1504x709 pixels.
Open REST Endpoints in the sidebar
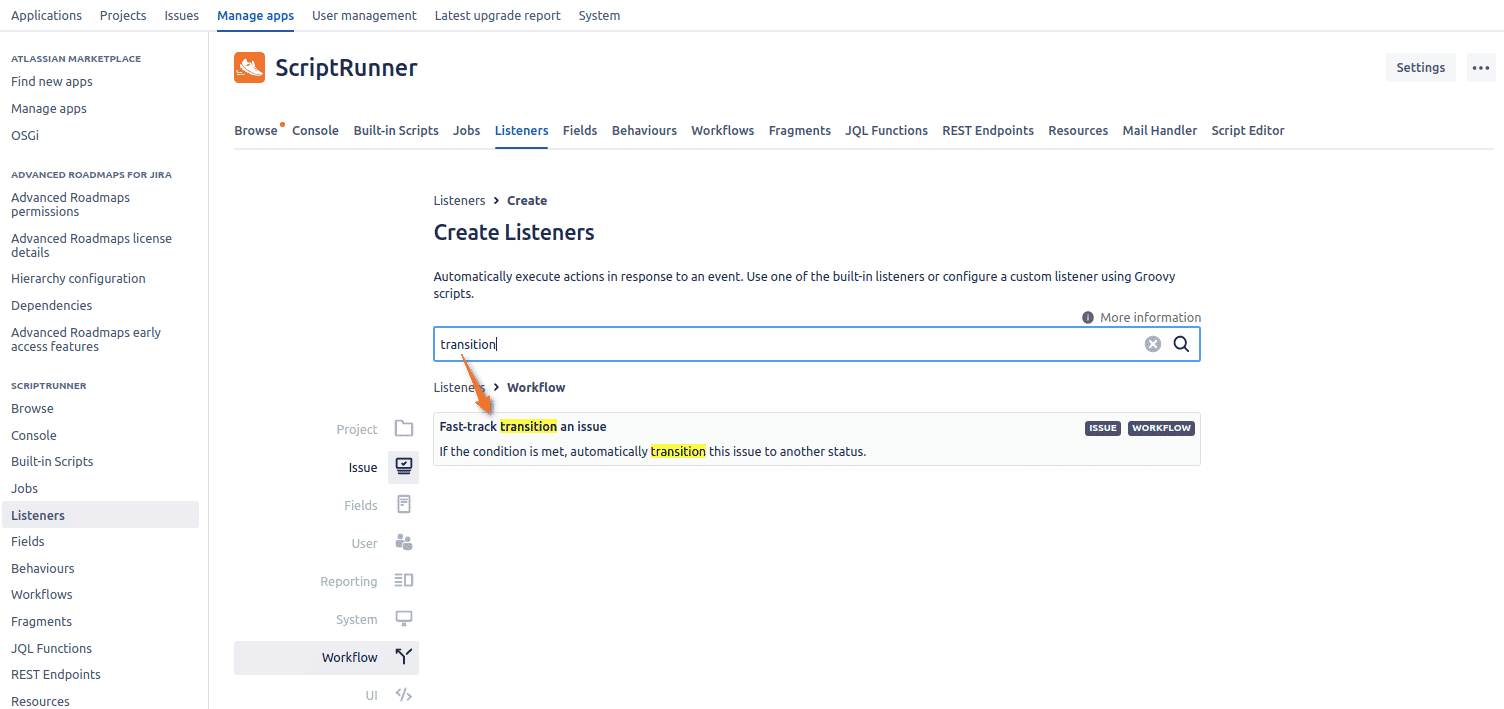pos(56,675)
